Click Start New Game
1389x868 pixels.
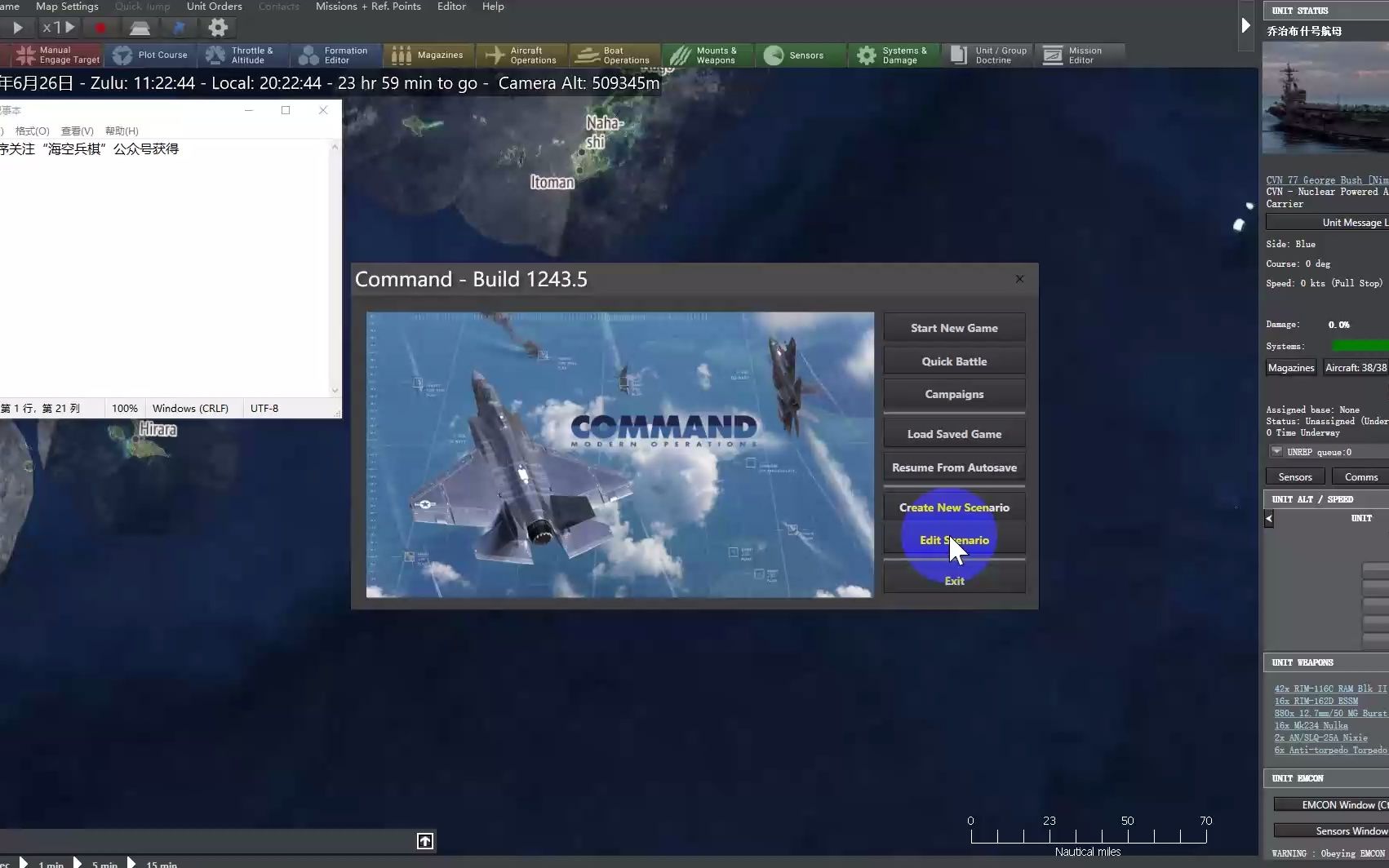(954, 328)
